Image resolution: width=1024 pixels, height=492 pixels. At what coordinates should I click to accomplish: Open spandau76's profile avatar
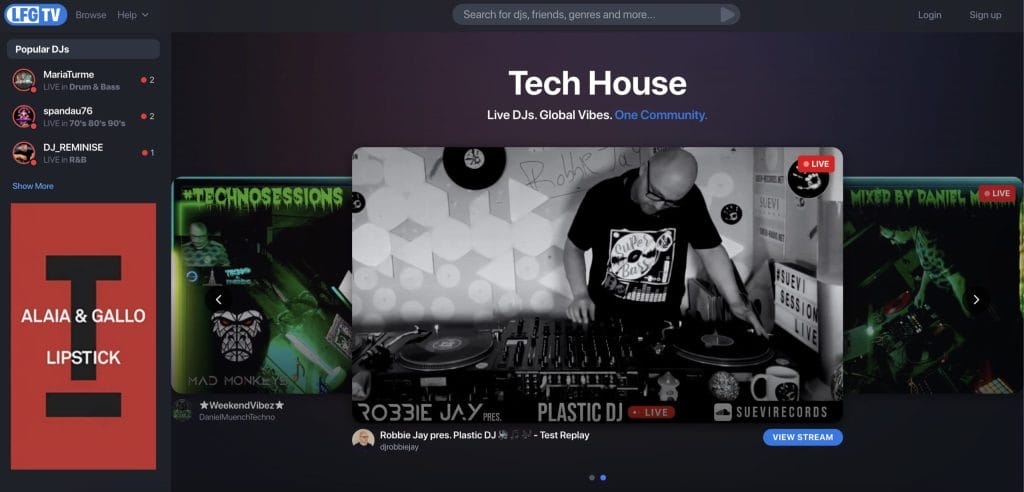(x=24, y=116)
